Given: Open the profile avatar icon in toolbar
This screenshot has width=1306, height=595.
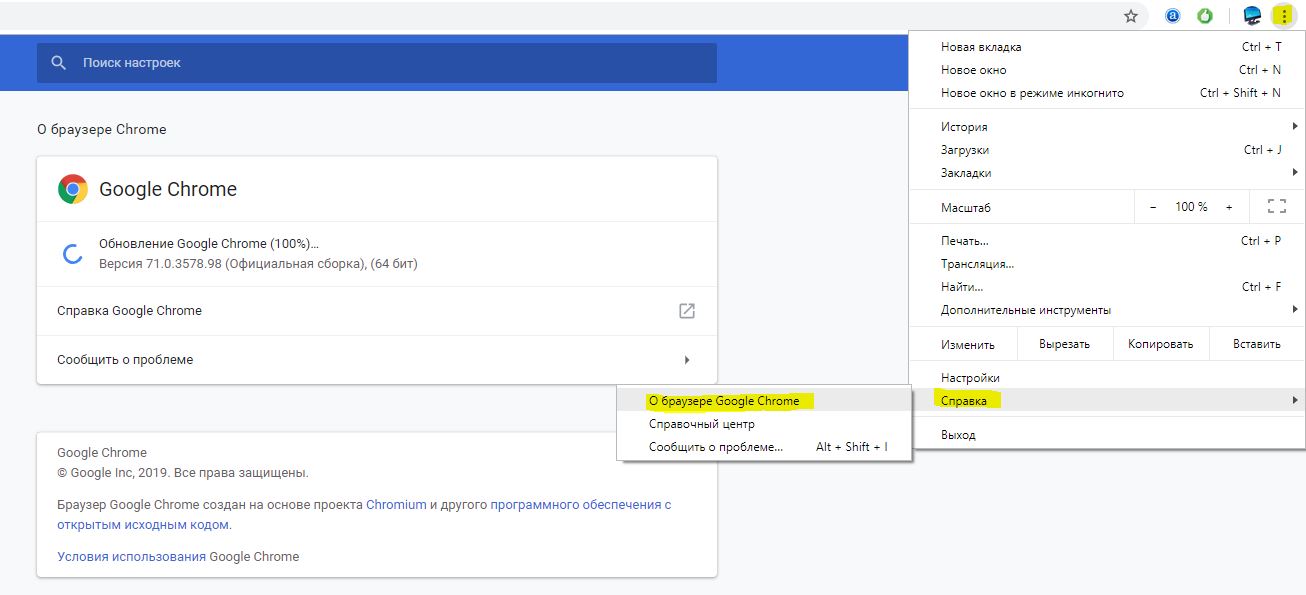Looking at the screenshot, I should click(1252, 16).
